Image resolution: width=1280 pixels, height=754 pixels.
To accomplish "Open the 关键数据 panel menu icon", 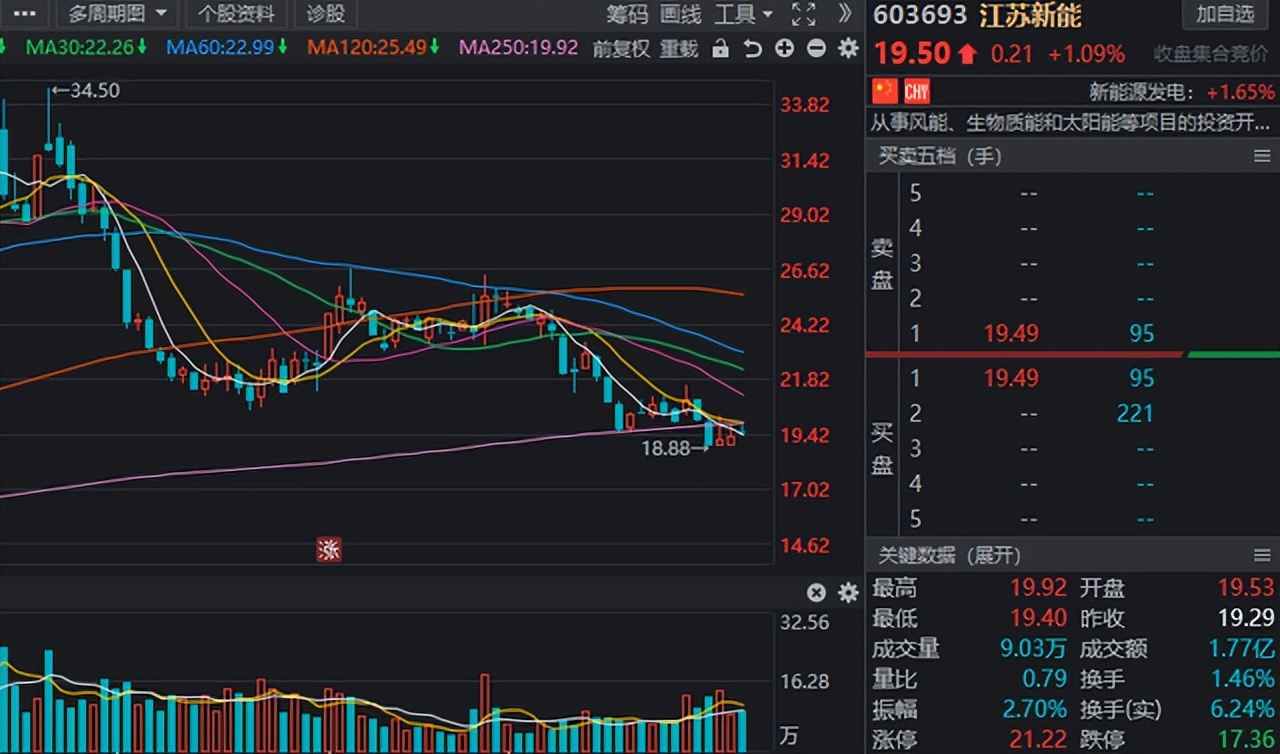I will pyautogui.click(x=1262, y=555).
